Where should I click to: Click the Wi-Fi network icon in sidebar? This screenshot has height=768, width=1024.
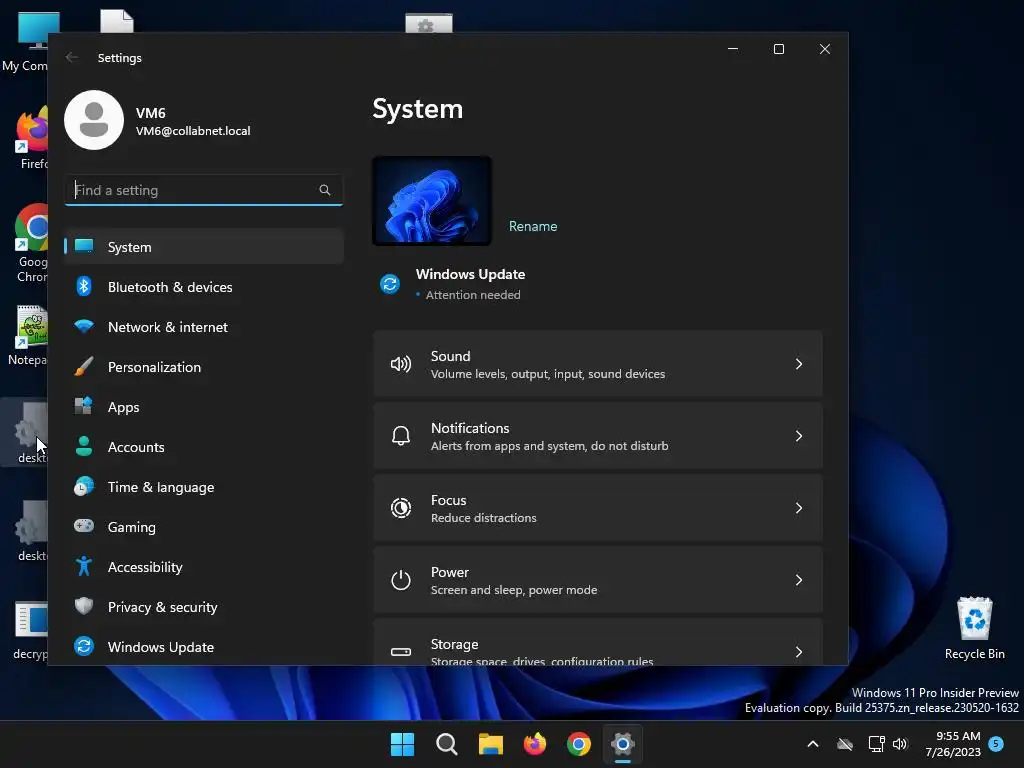(x=84, y=326)
